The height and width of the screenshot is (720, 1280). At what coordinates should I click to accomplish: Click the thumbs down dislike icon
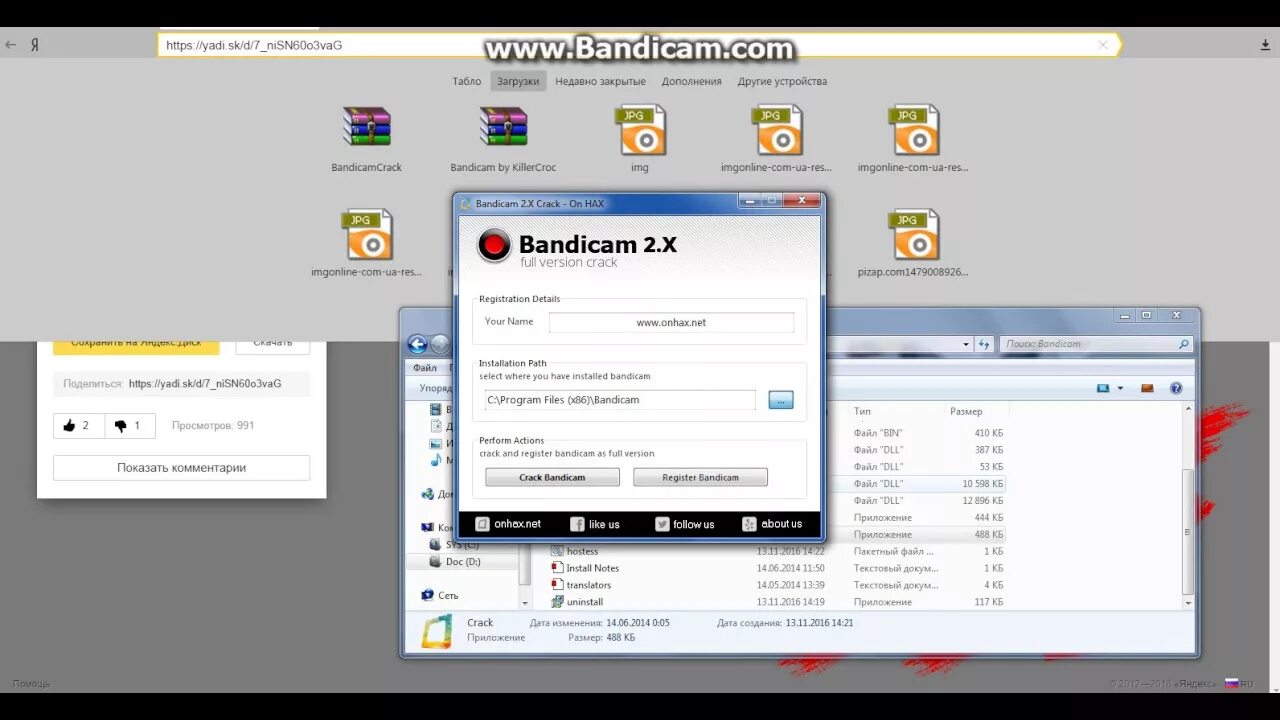tap(121, 426)
